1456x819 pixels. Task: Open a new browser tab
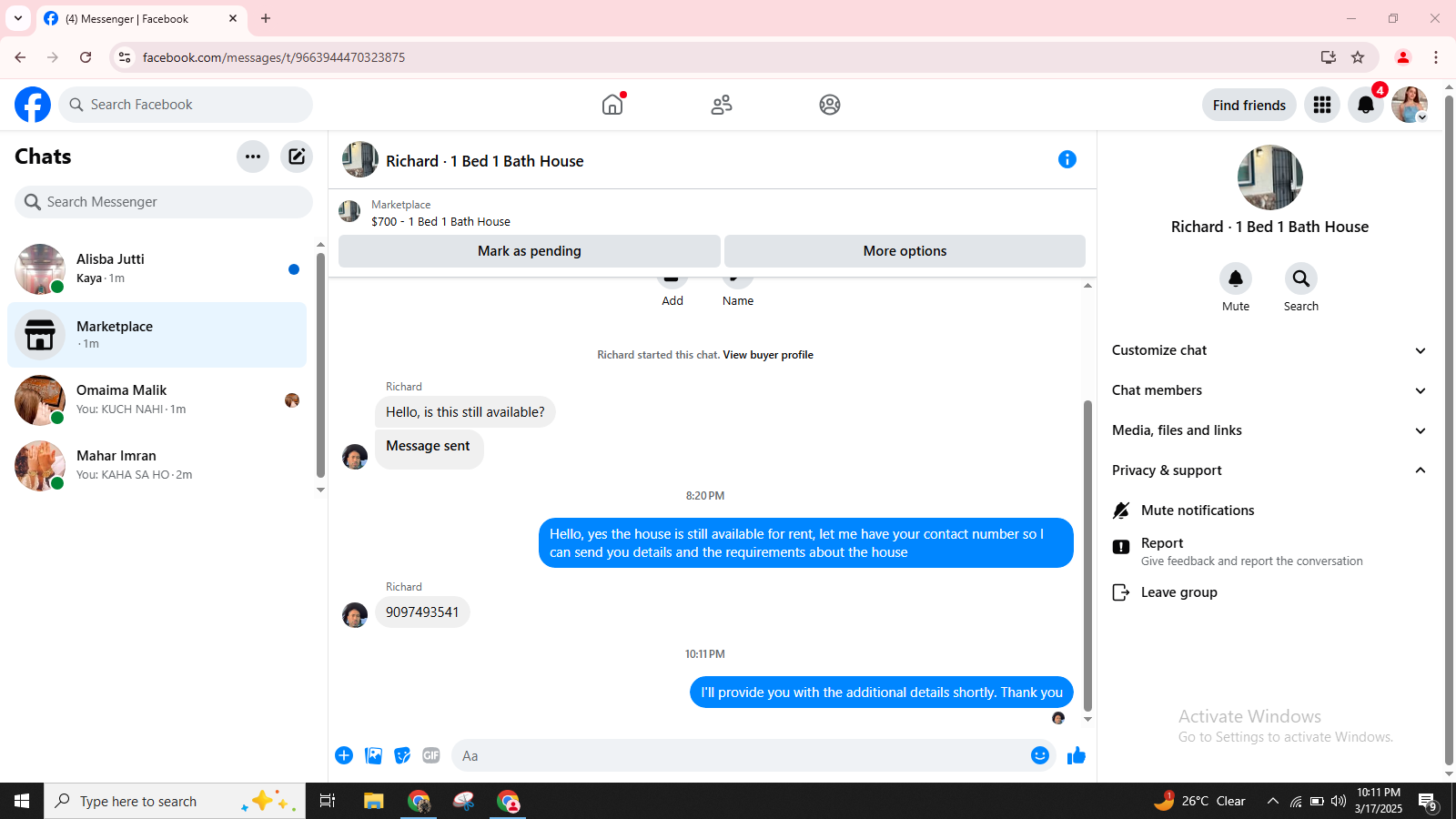pos(266,18)
